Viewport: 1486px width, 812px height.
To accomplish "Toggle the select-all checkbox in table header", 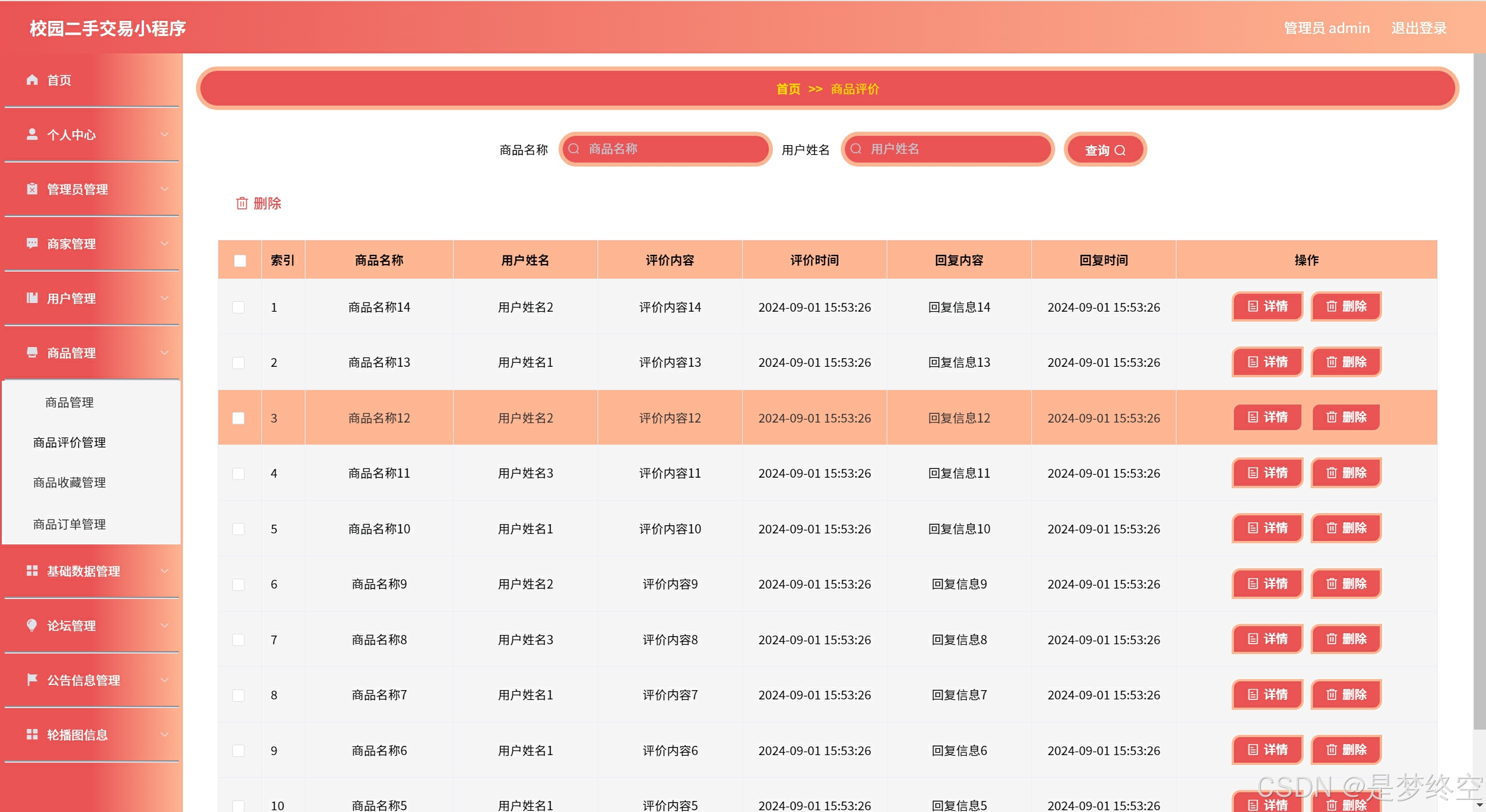I will coord(240,261).
